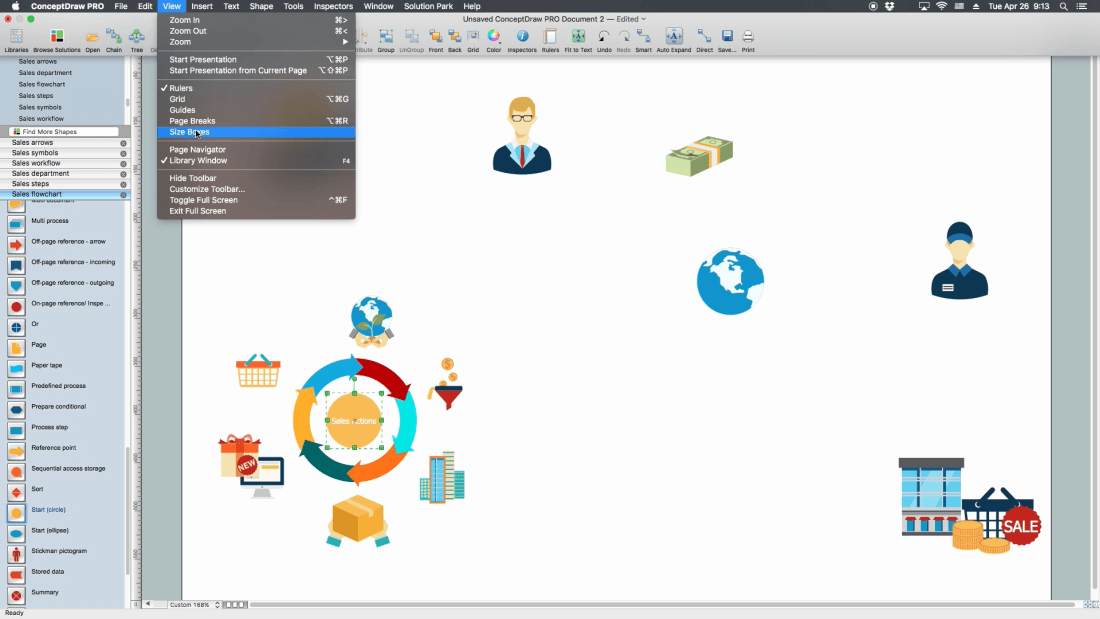Click the Save toolbar icon

[727, 40]
